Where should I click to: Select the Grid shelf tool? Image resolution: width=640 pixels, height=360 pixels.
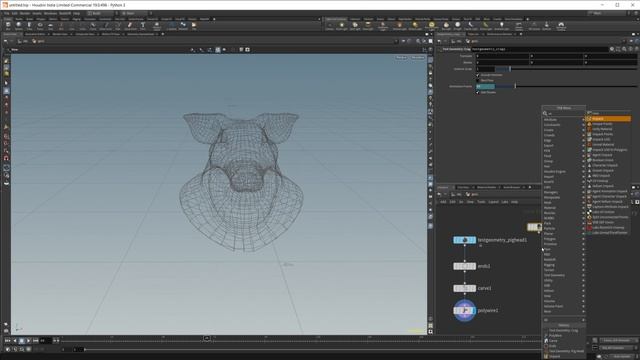tap(50, 26)
